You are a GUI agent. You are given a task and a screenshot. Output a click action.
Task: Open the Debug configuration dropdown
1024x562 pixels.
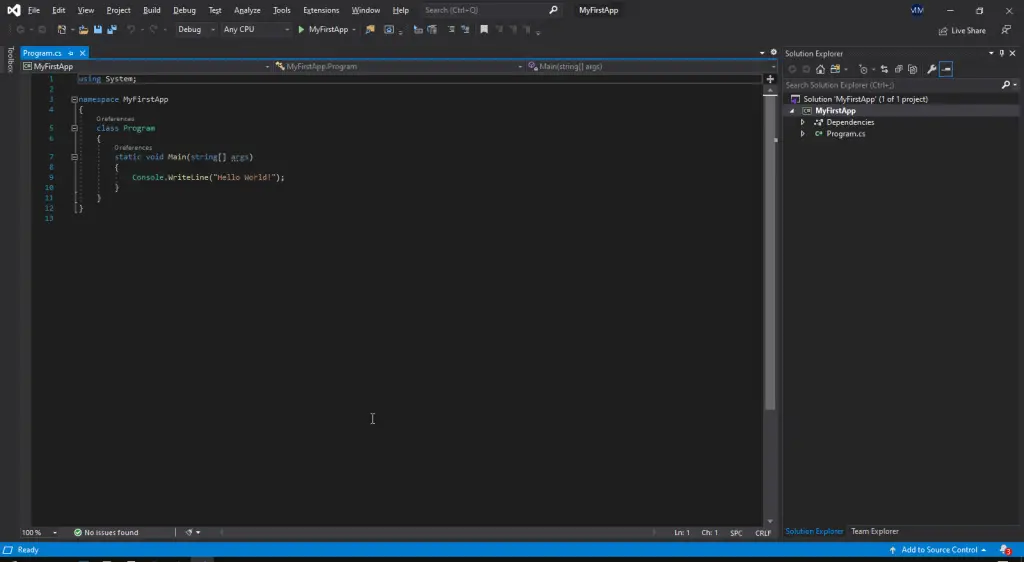[196, 30]
